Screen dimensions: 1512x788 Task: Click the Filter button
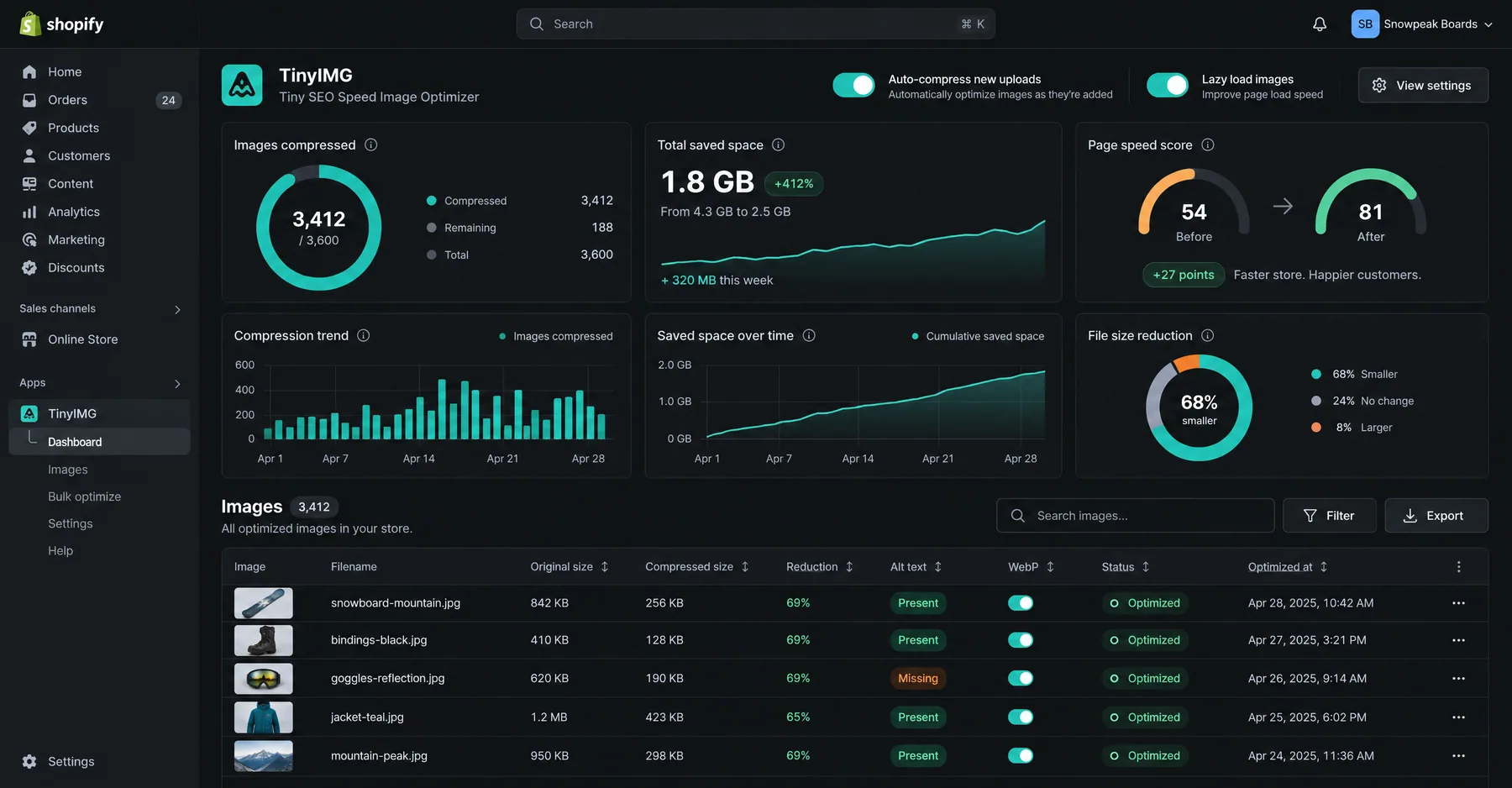pos(1329,516)
